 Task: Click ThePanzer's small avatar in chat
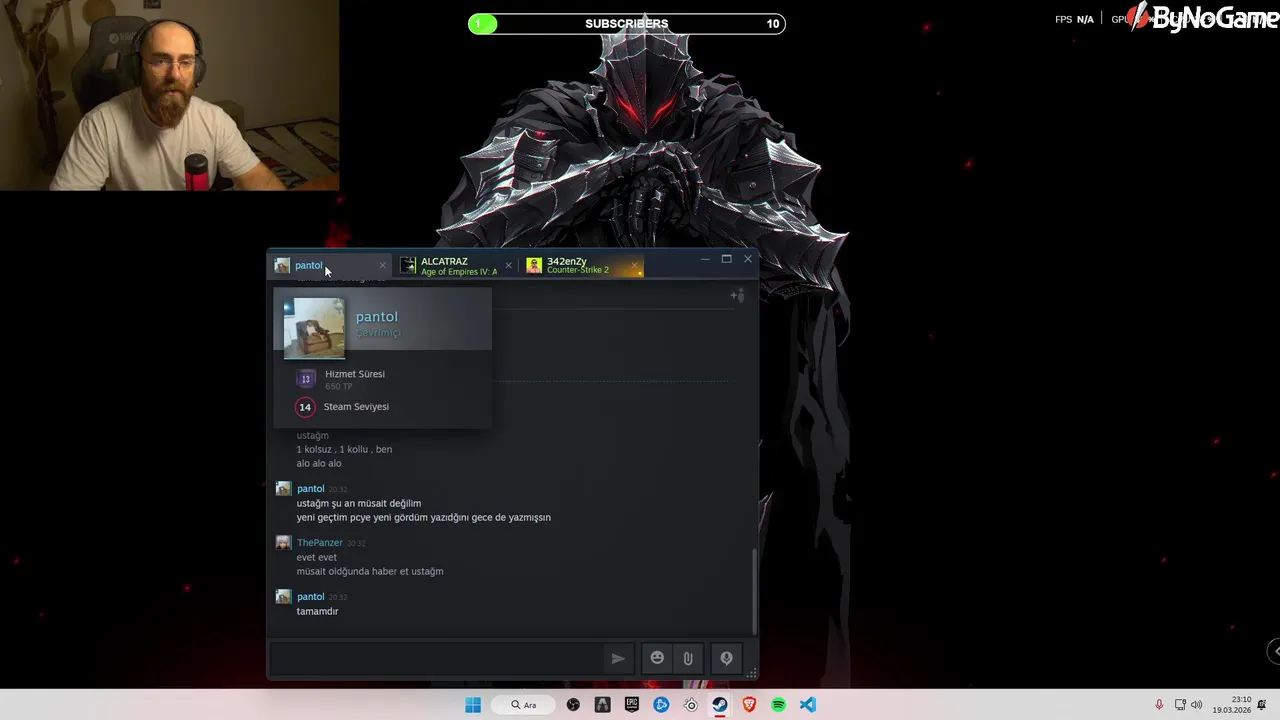coord(283,543)
